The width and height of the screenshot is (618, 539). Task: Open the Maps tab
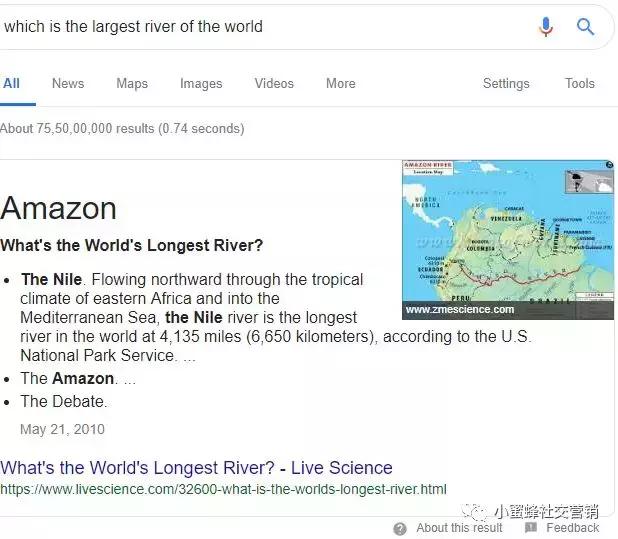point(132,83)
